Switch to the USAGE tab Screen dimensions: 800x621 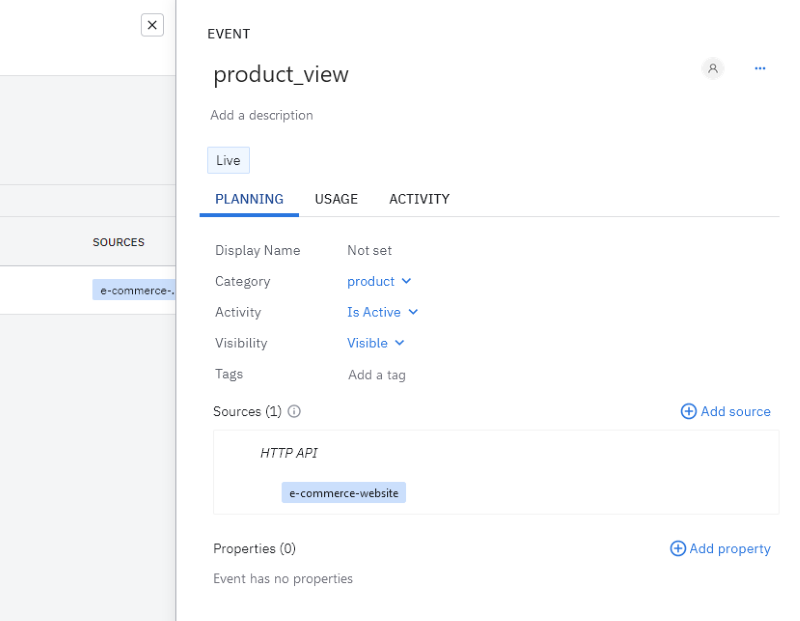[x=336, y=199]
